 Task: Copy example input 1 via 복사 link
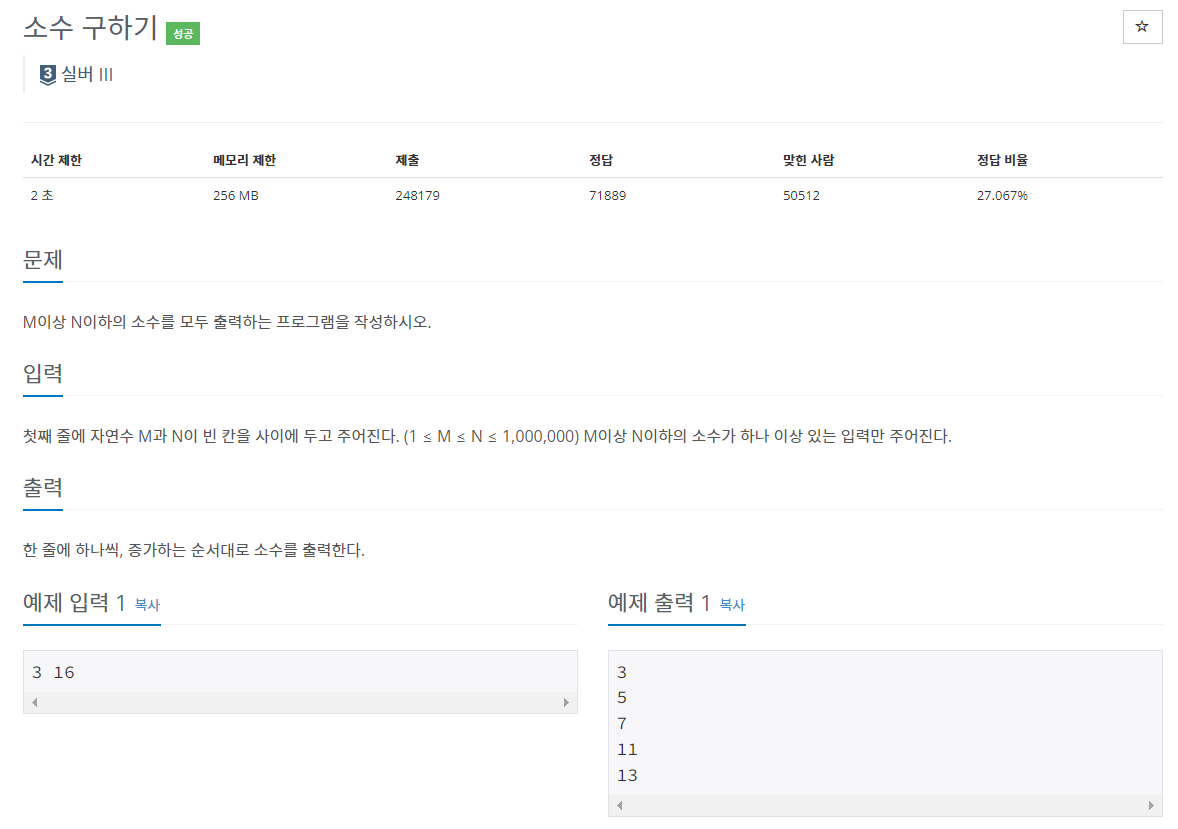[147, 604]
